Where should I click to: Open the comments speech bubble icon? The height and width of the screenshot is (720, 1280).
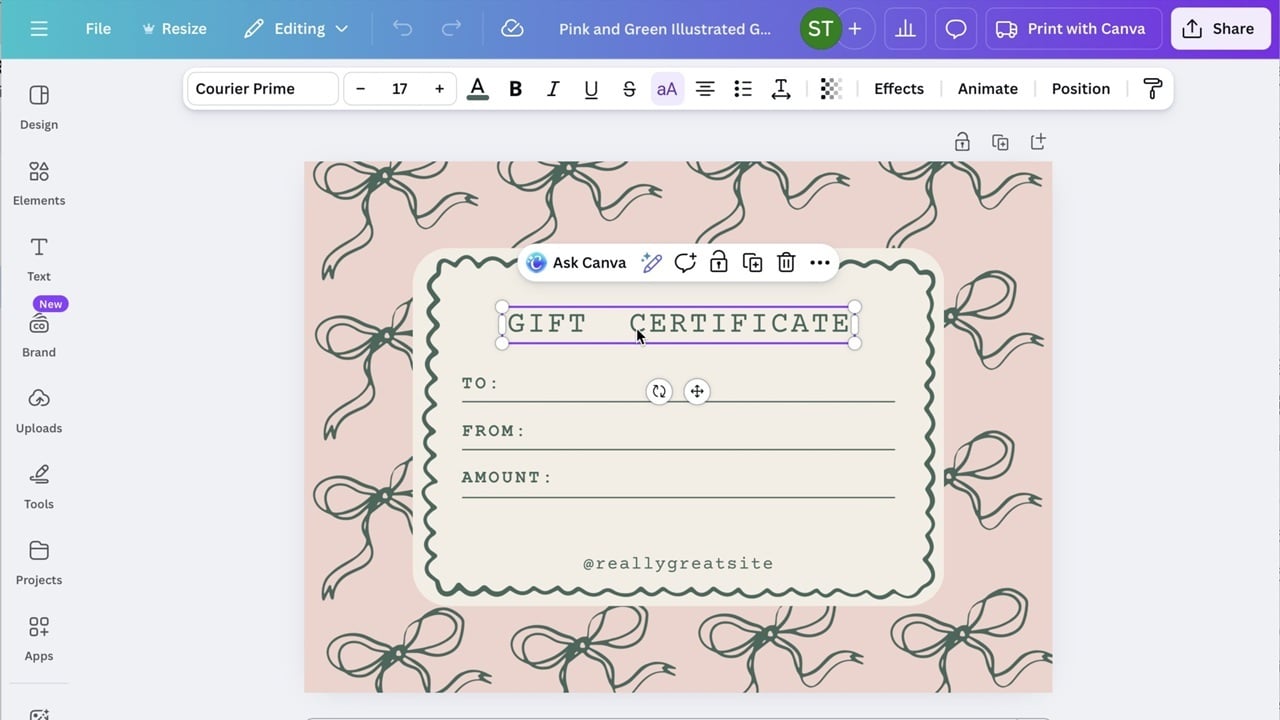click(956, 29)
